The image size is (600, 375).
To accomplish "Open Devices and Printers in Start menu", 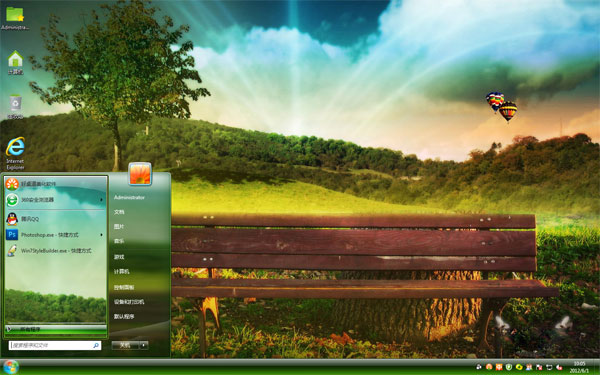I will tap(129, 302).
